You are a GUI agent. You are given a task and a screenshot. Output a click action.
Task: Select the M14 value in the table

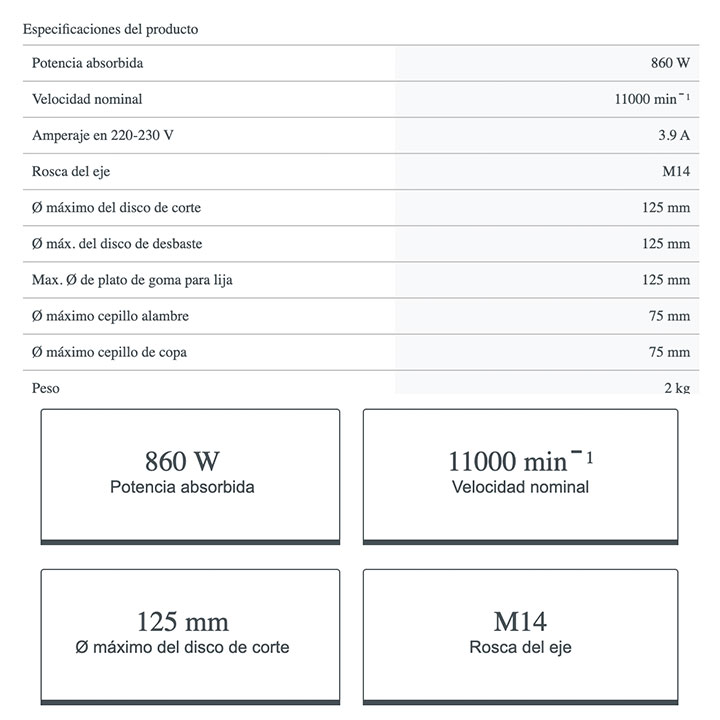pos(676,171)
